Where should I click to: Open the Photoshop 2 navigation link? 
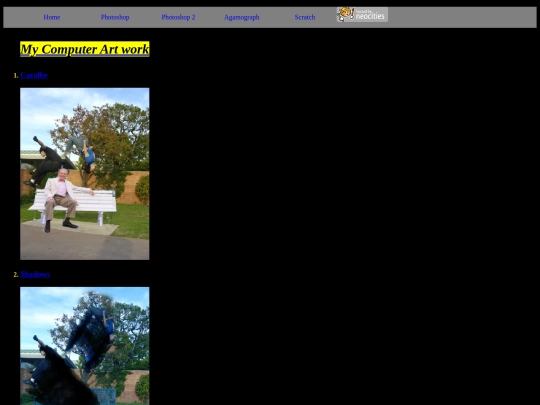[x=178, y=17]
